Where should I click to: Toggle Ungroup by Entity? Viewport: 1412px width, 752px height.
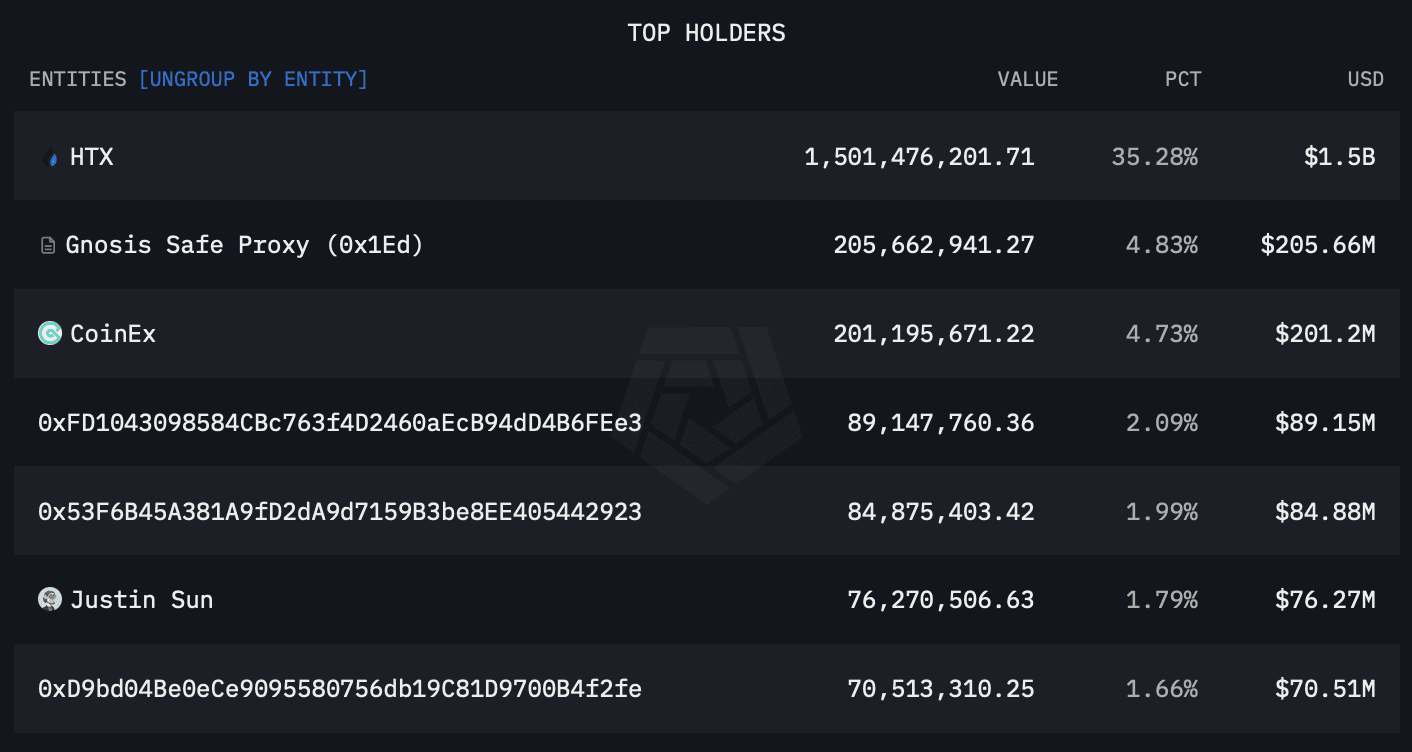pos(253,79)
